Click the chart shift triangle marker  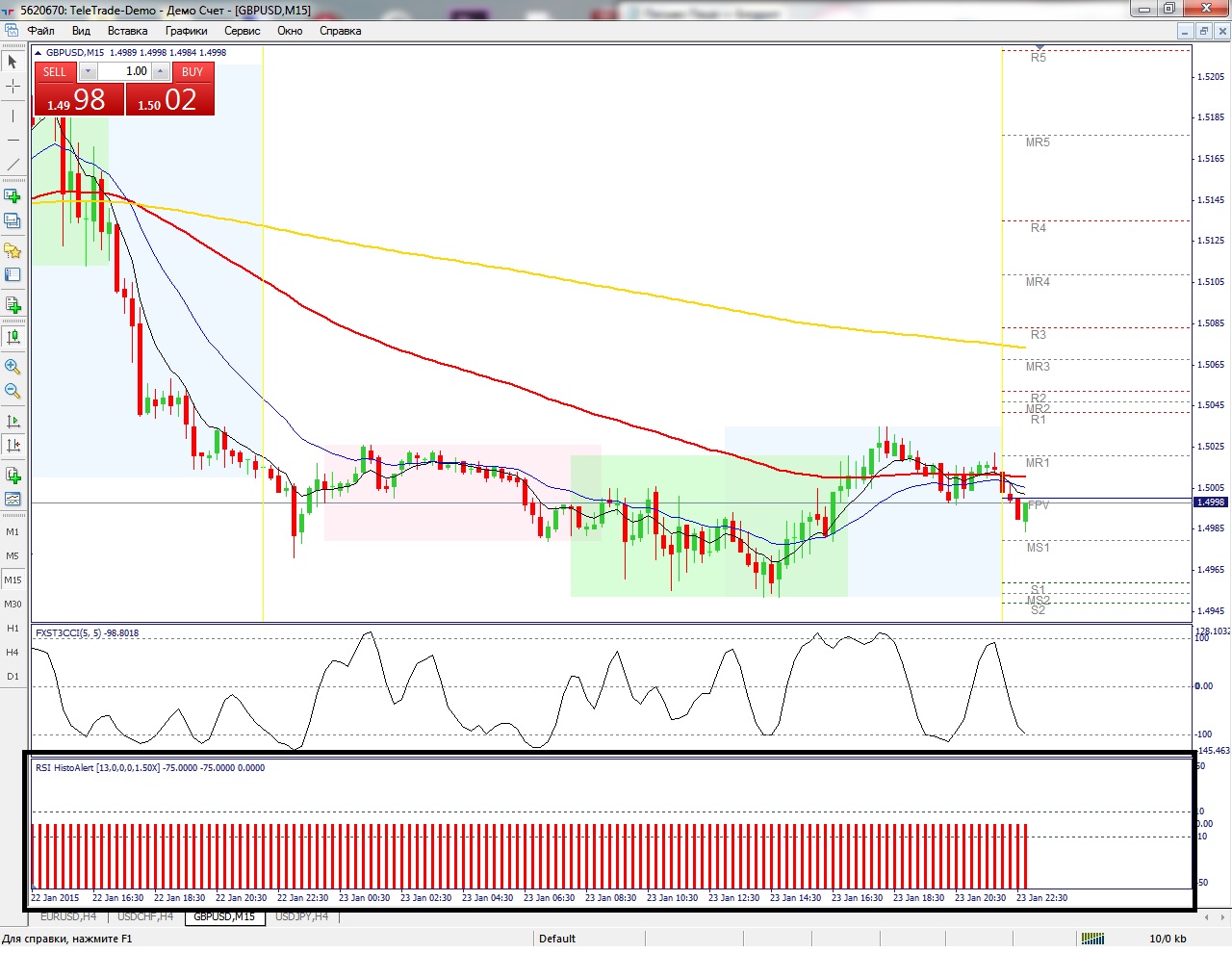(1039, 48)
